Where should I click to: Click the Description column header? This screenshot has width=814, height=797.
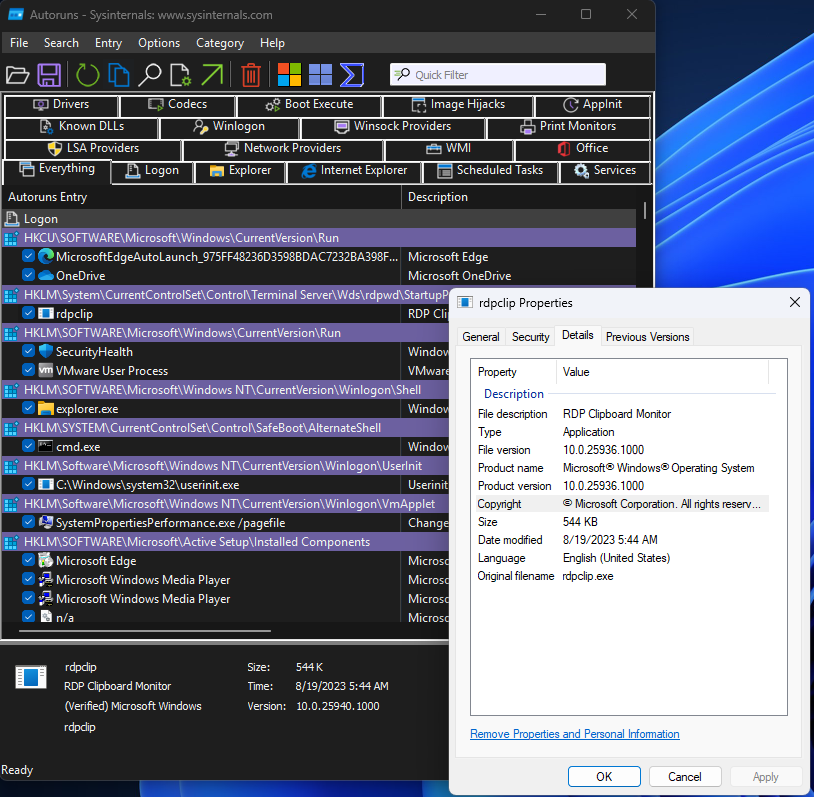(519, 197)
